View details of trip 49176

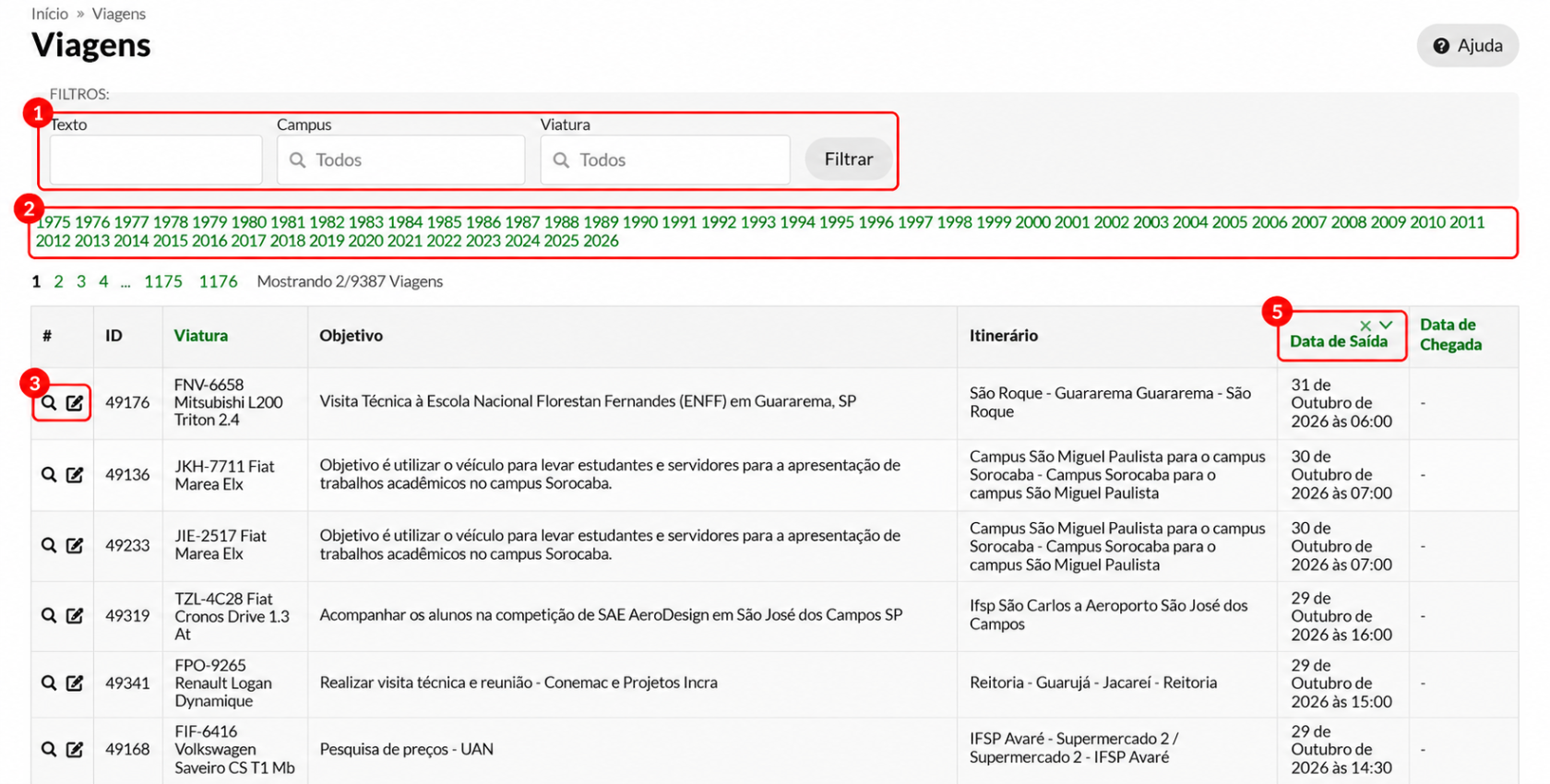tap(49, 403)
